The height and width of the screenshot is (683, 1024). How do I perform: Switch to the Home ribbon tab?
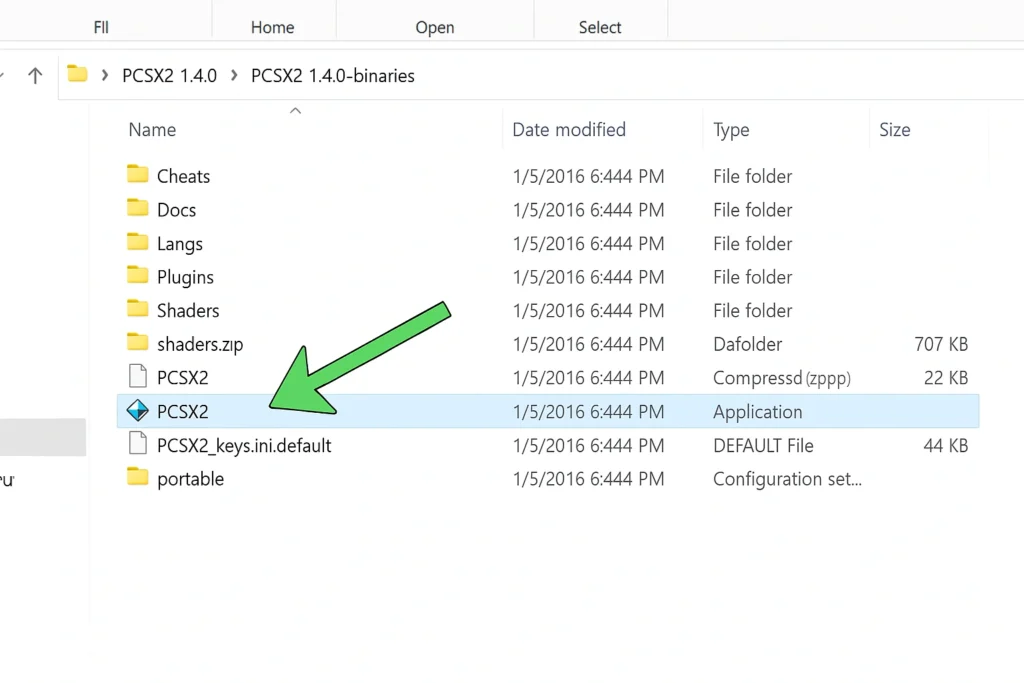pos(272,27)
